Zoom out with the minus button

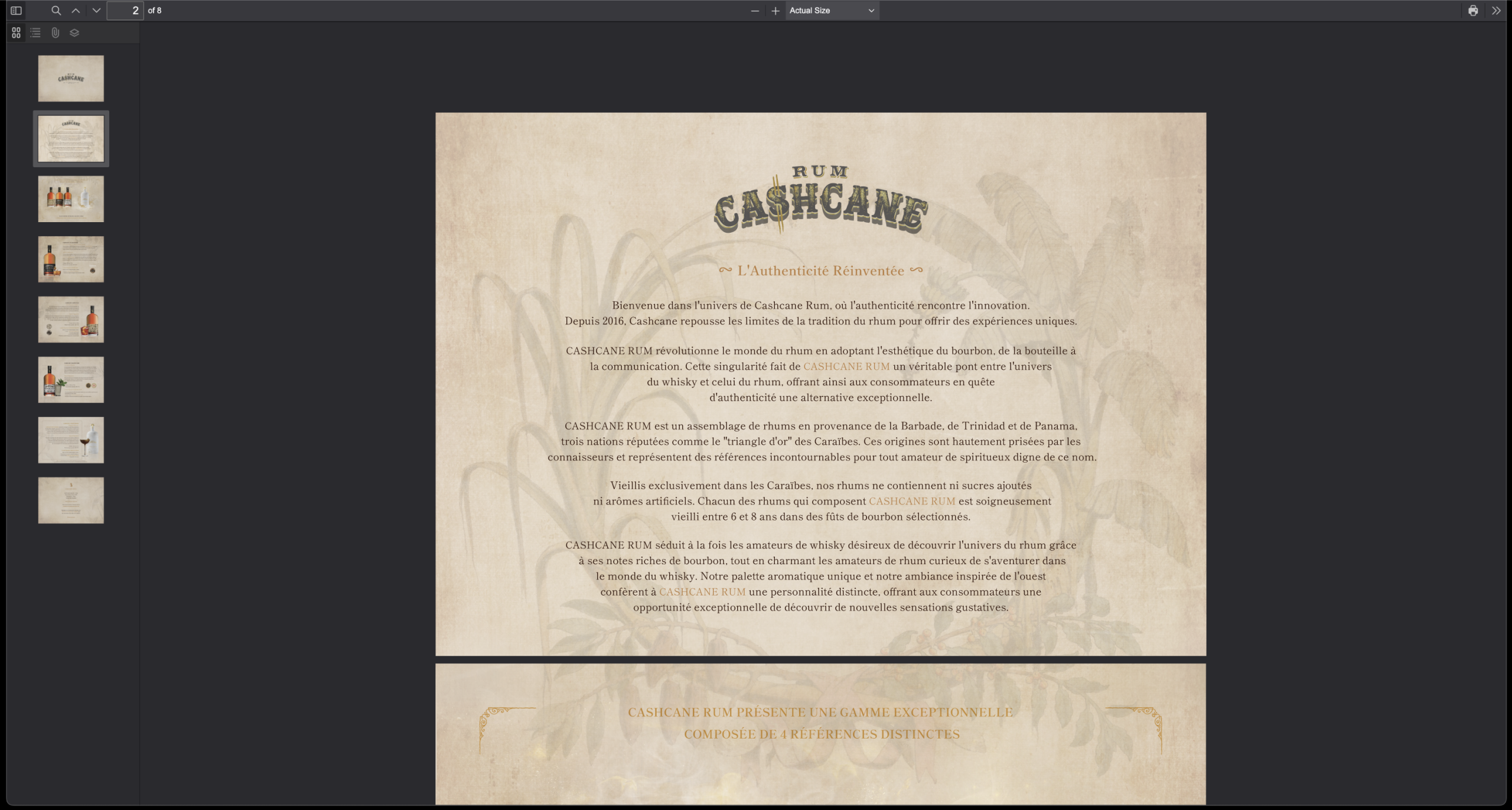(x=755, y=11)
